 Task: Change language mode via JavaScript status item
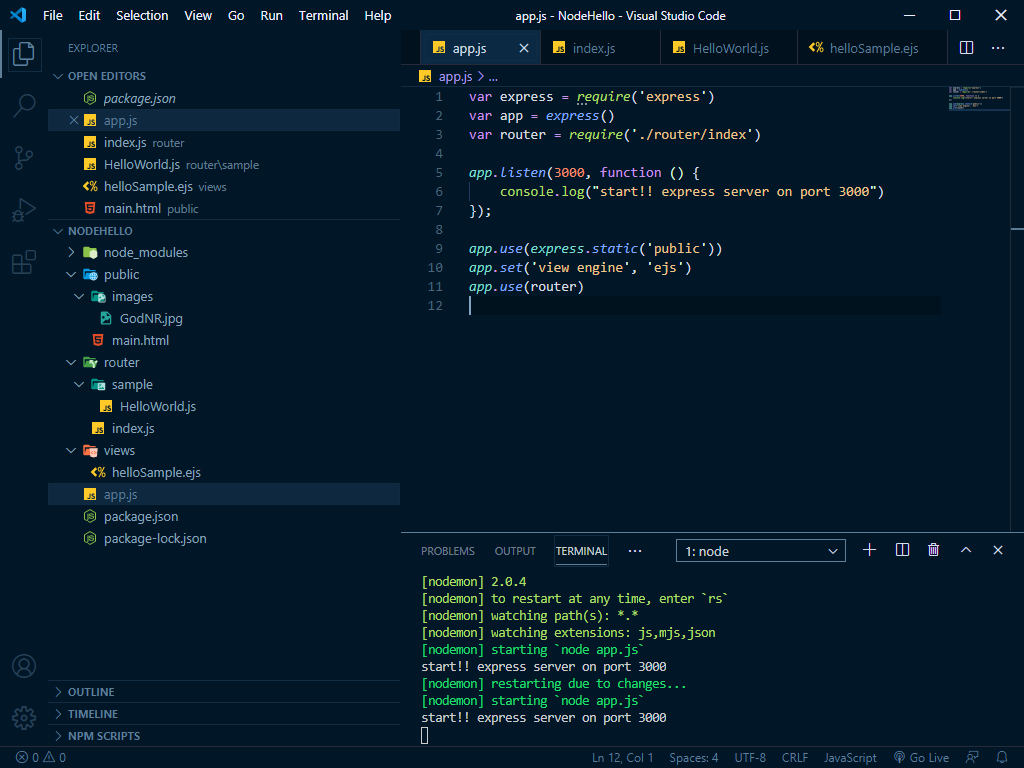850,758
